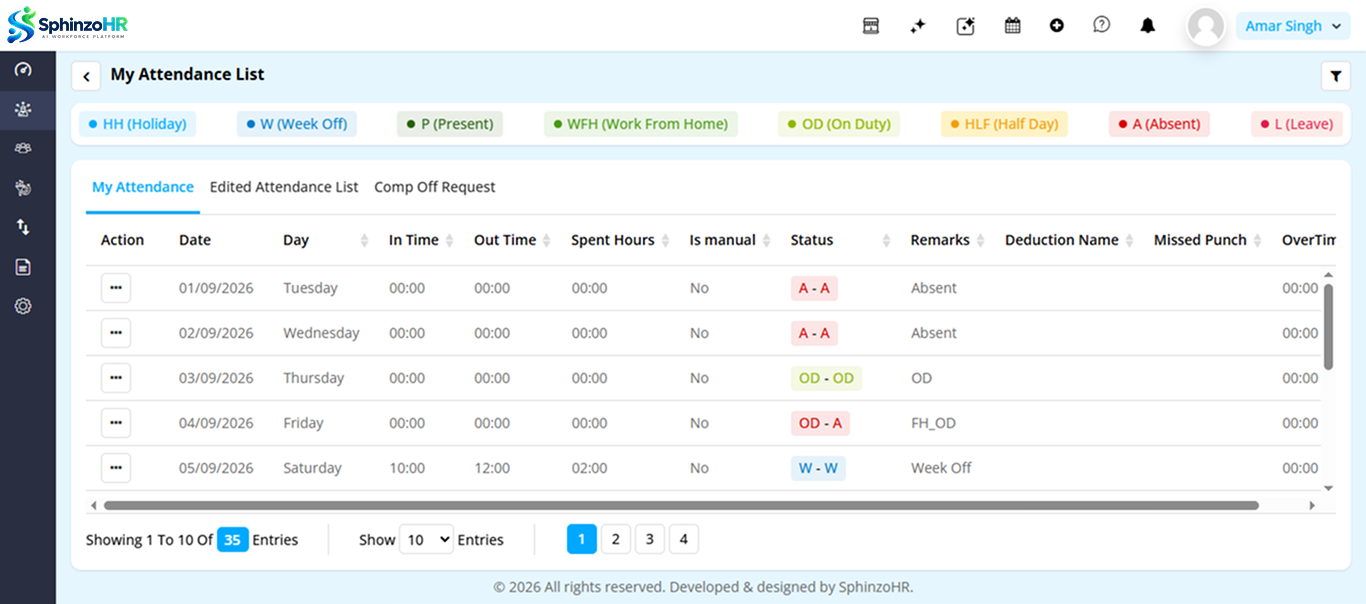Image resolution: width=1366 pixels, height=604 pixels.
Task: Go to page 4 of entries
Action: coord(684,540)
